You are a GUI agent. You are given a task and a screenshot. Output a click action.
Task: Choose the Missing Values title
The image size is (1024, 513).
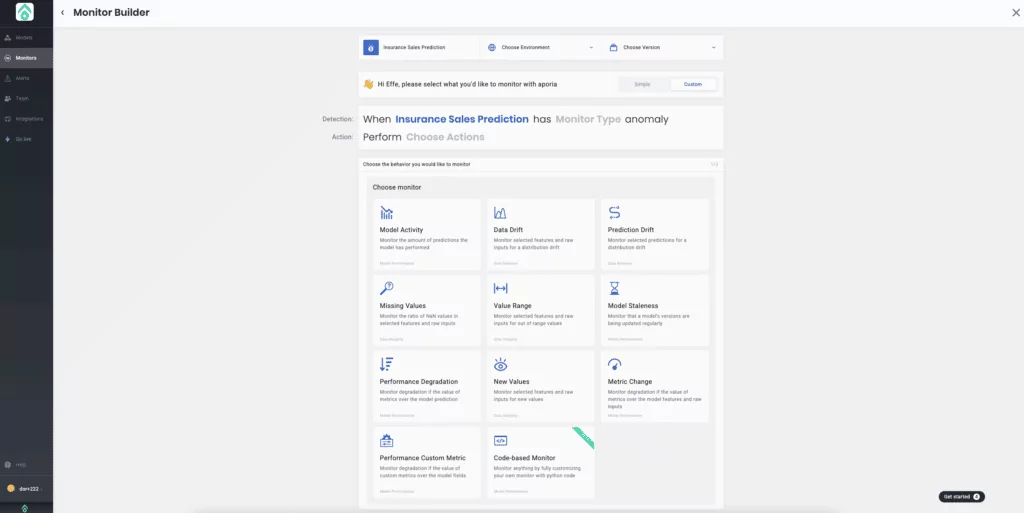402,305
